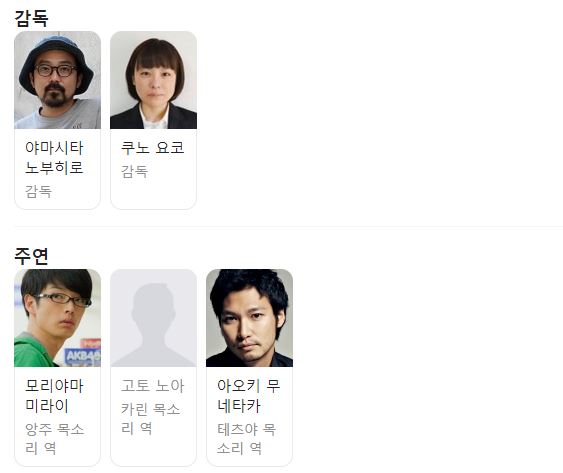The height and width of the screenshot is (473, 563).
Task: Click 감독 label under 쿠노 요코
Action: 135,171
